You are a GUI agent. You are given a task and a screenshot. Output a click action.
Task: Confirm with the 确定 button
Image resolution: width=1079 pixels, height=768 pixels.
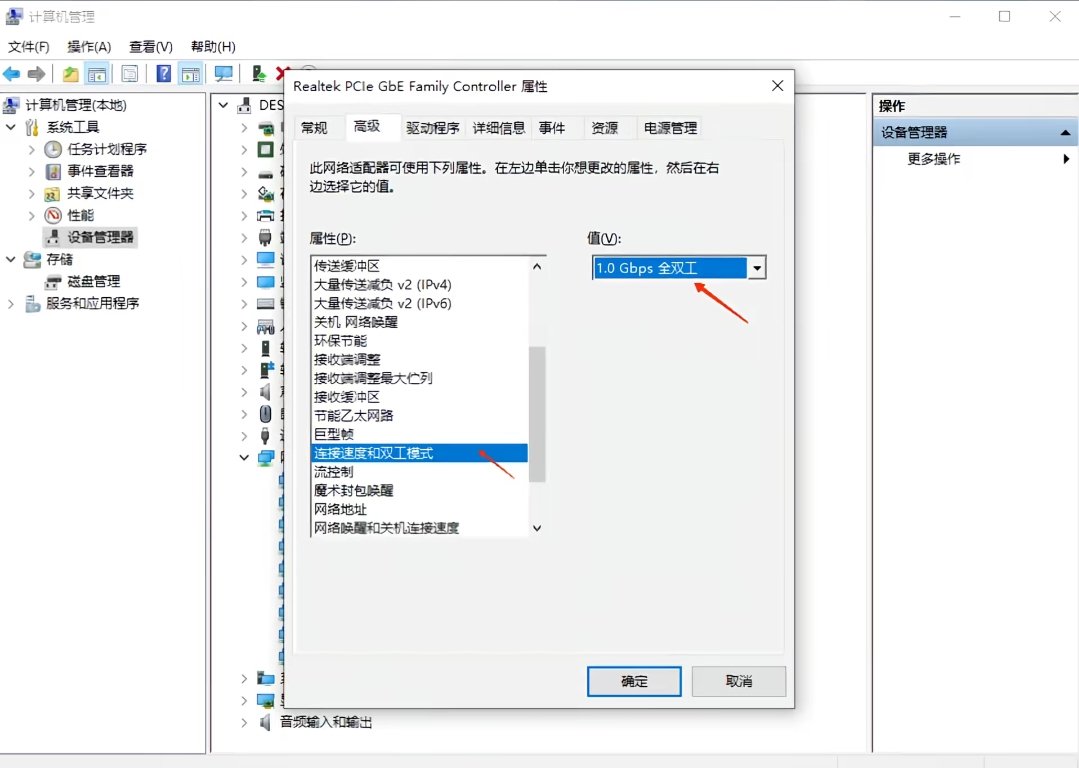click(x=634, y=681)
